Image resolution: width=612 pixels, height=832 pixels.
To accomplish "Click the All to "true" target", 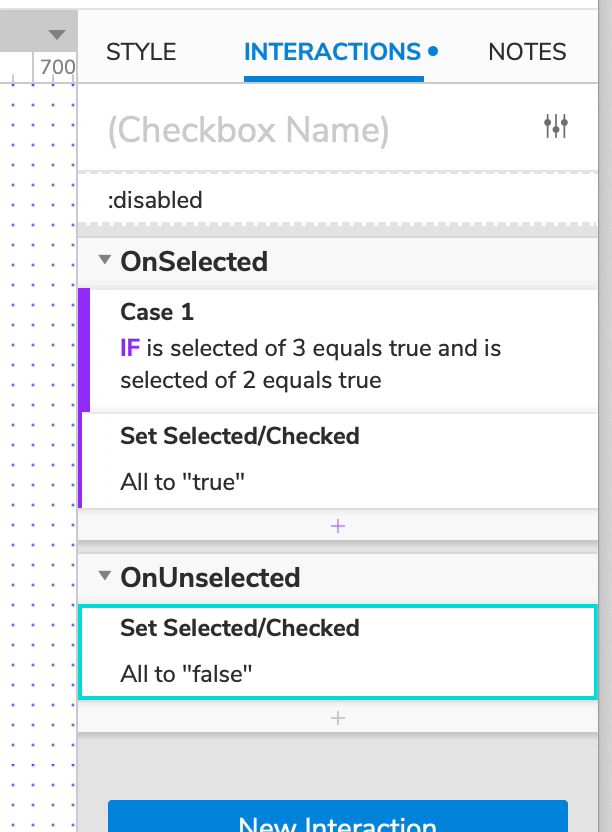I will pyautogui.click(x=183, y=481).
